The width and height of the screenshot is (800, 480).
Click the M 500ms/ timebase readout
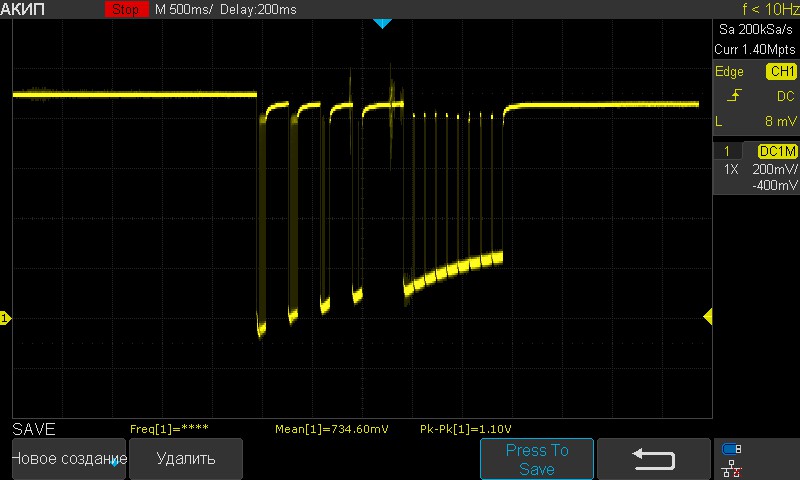pos(183,9)
